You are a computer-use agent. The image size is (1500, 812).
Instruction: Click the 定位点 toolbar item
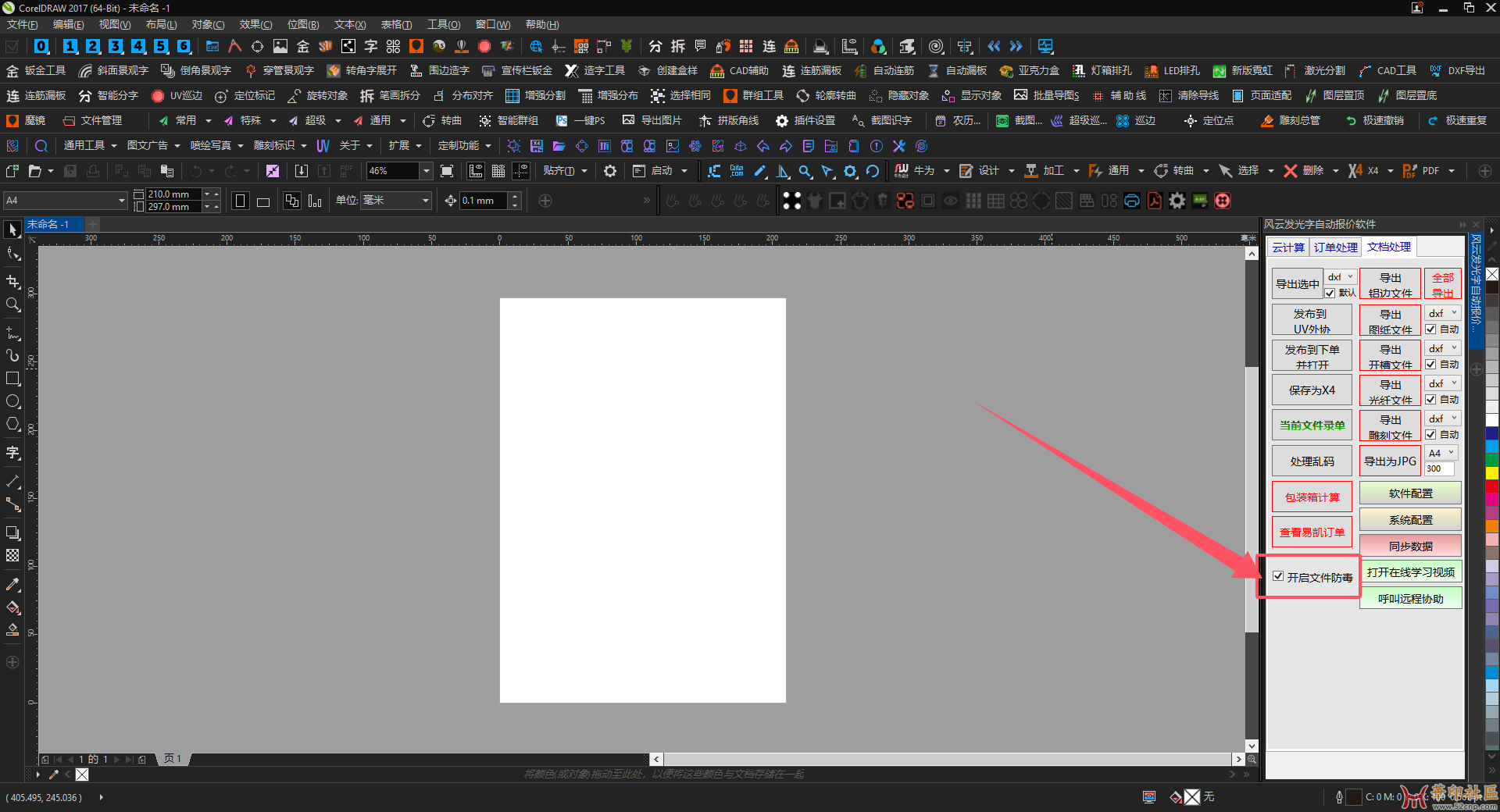[1209, 120]
